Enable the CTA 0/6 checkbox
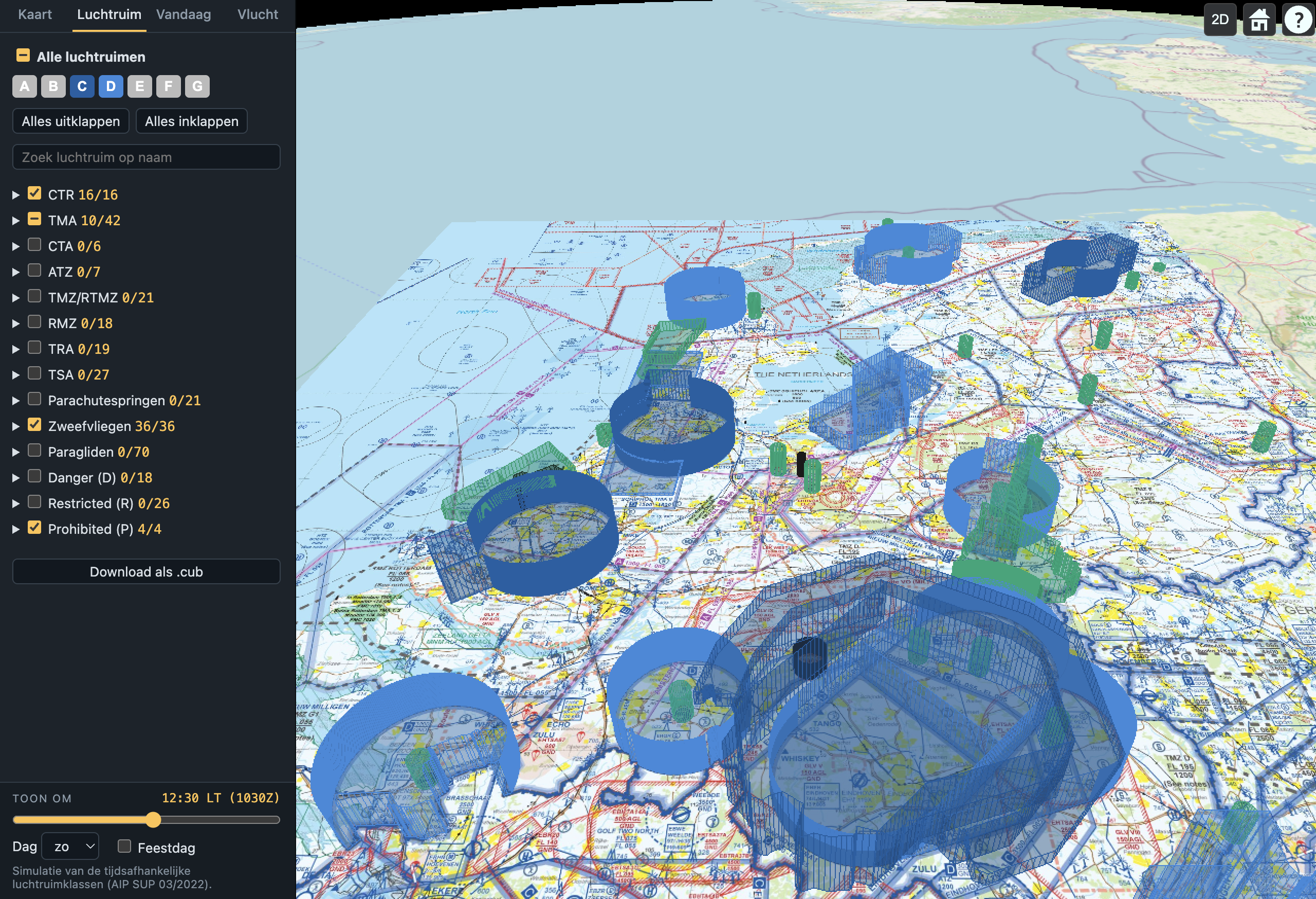Screen dimensions: 1316x899 point(34,245)
